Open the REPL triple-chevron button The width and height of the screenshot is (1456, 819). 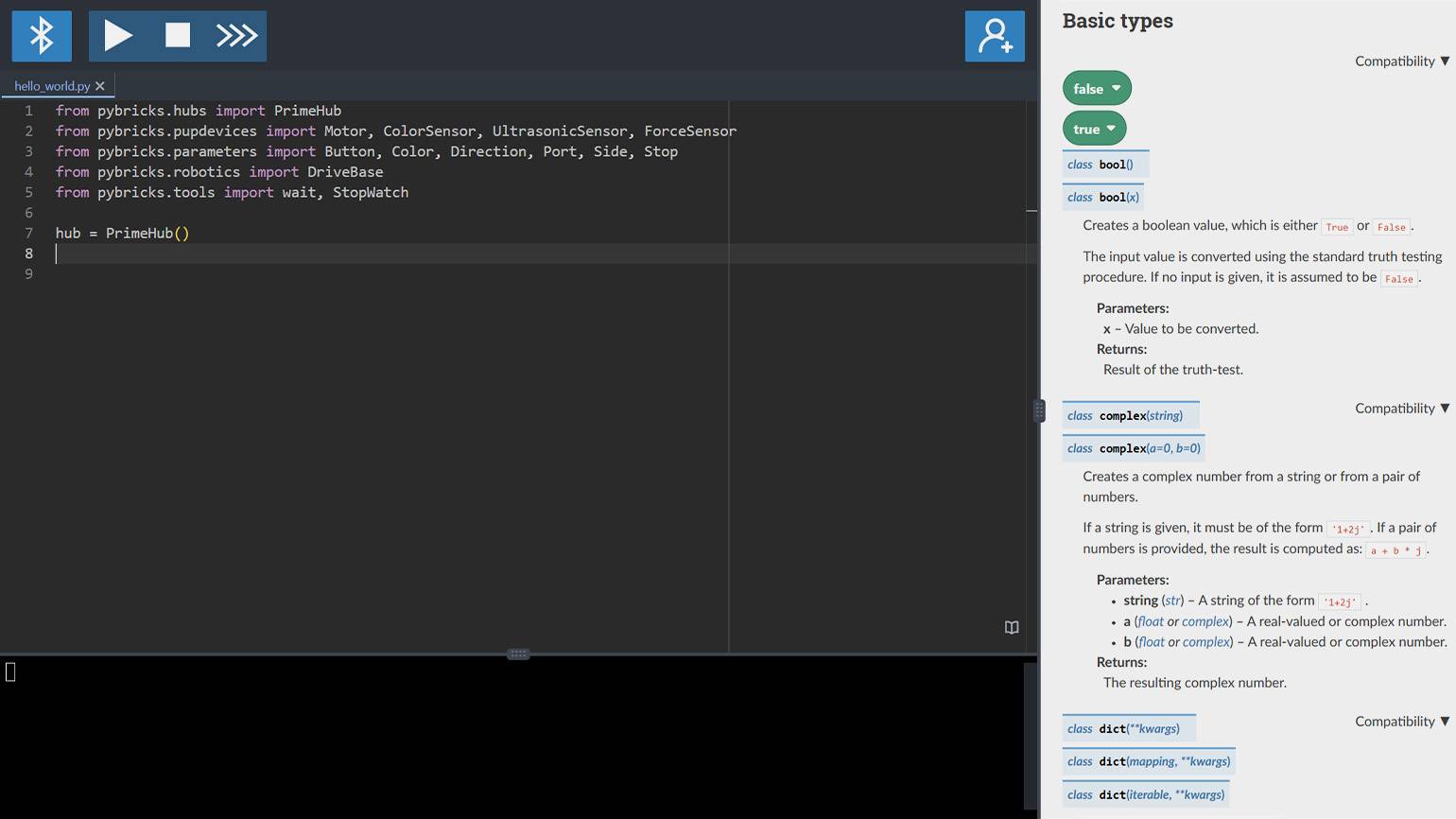[x=236, y=36]
